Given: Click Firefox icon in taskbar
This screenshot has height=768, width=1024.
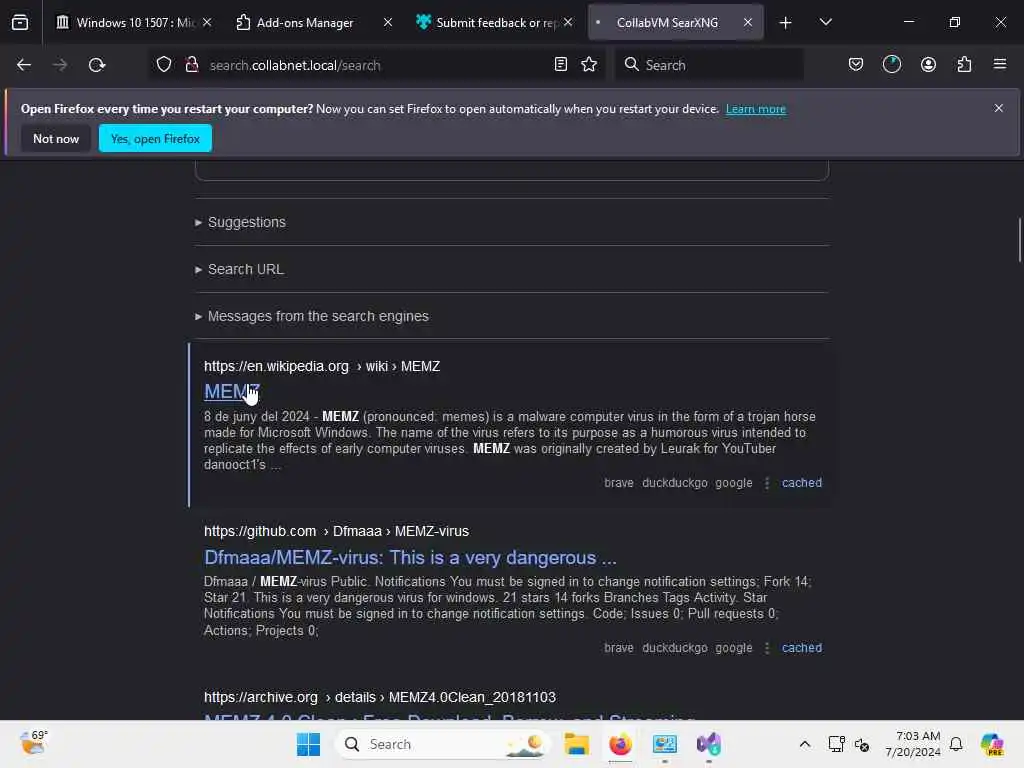Looking at the screenshot, I should pos(620,744).
